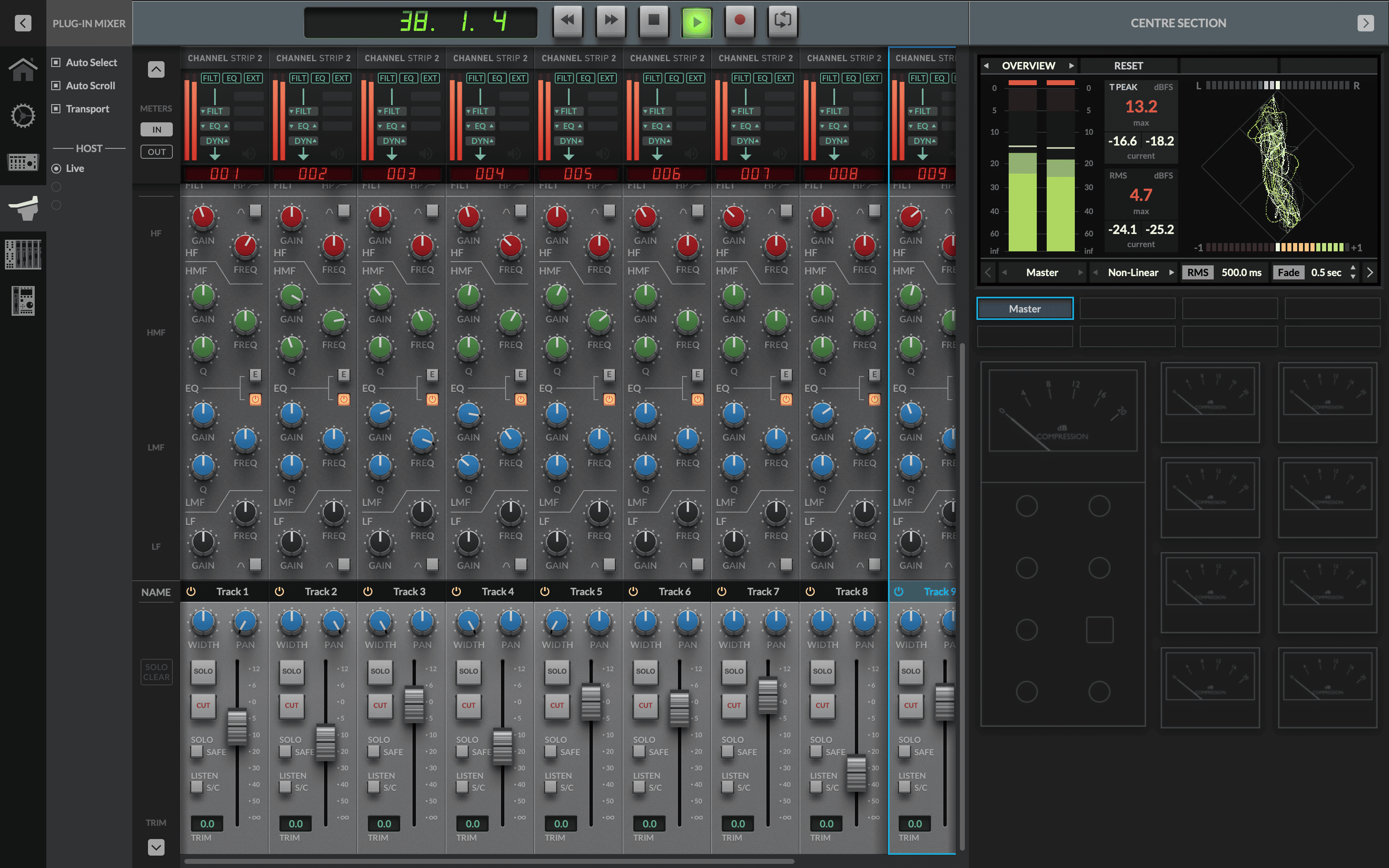Click the Track 8 fader handle
Screen dimensions: 1389x868
tap(857, 773)
